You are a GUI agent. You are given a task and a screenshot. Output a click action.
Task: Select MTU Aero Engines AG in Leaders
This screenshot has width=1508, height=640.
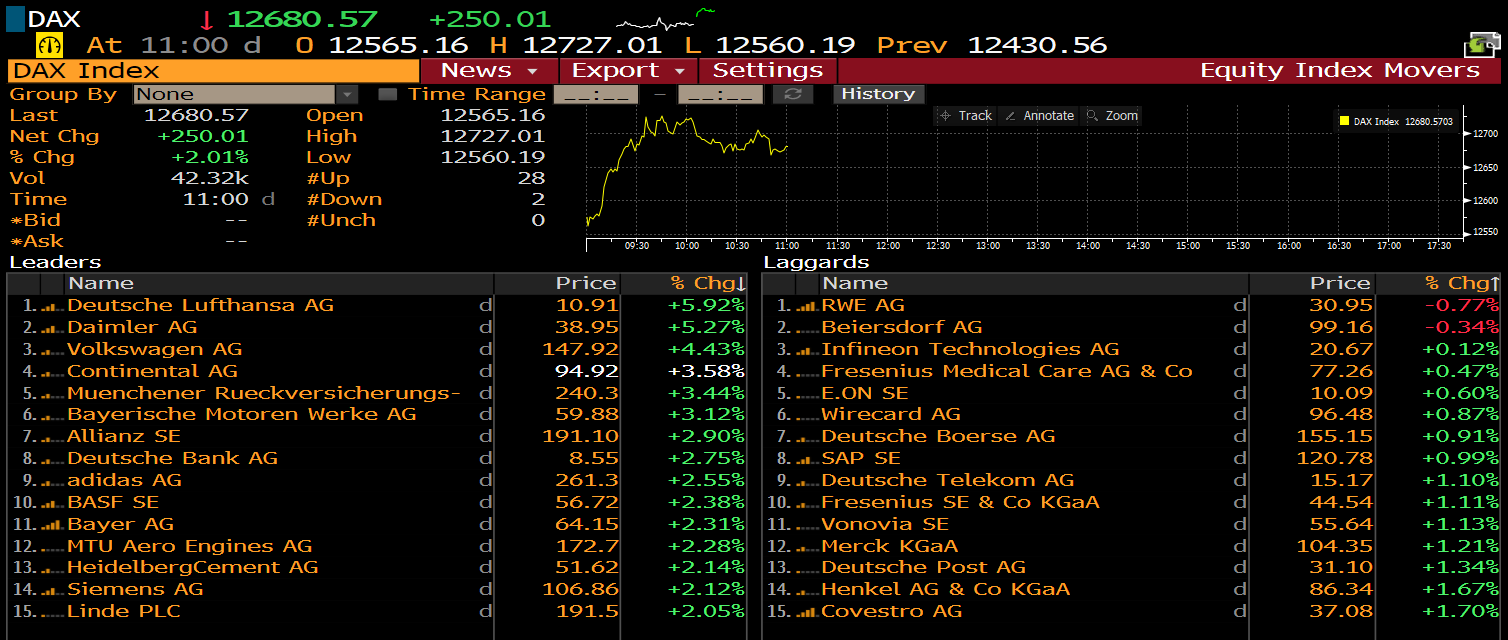pos(190,547)
